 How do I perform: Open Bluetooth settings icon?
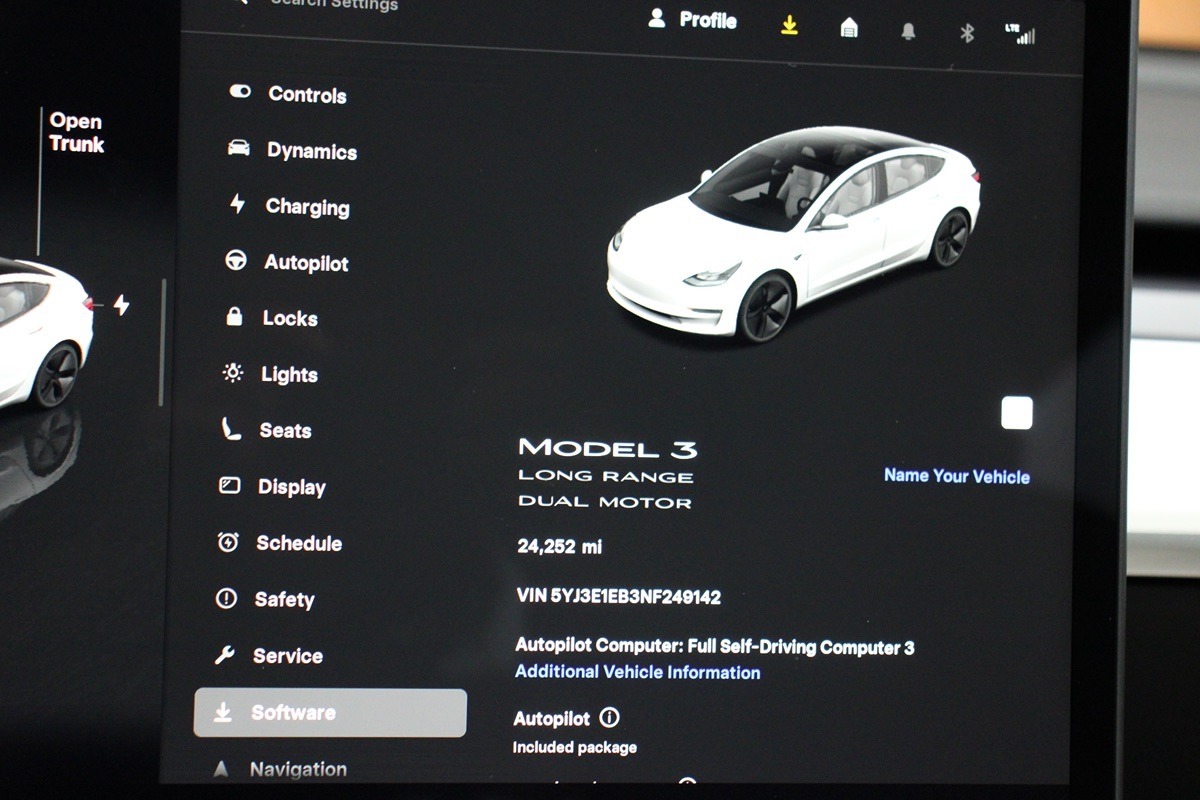tap(967, 33)
